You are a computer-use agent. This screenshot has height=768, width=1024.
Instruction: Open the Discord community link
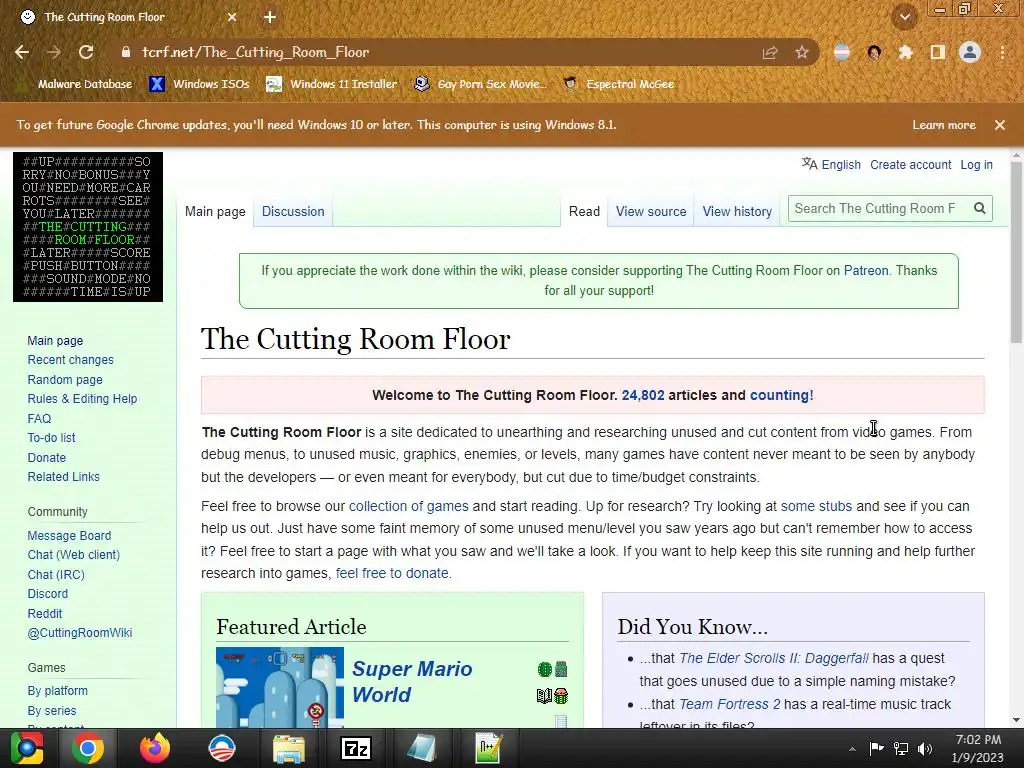(x=48, y=594)
